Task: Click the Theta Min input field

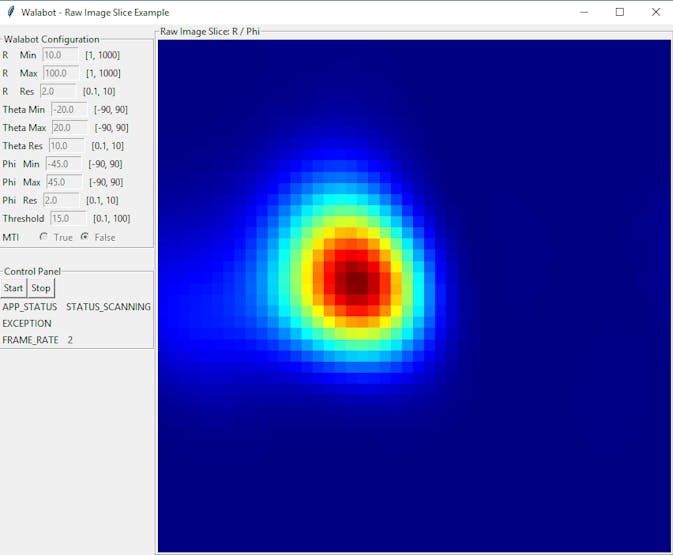Action: [69, 109]
